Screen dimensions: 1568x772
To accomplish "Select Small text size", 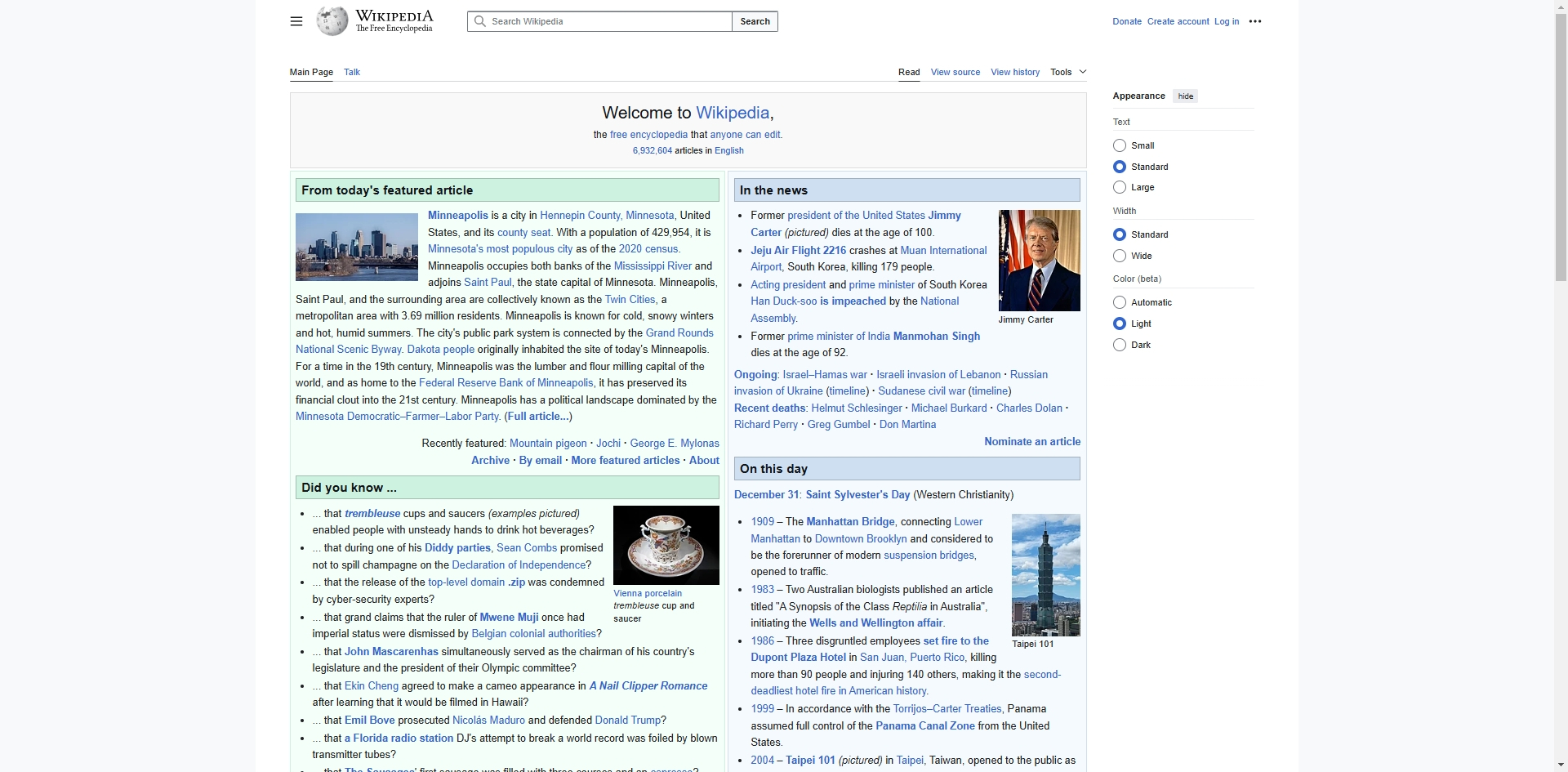I will coord(1120,145).
